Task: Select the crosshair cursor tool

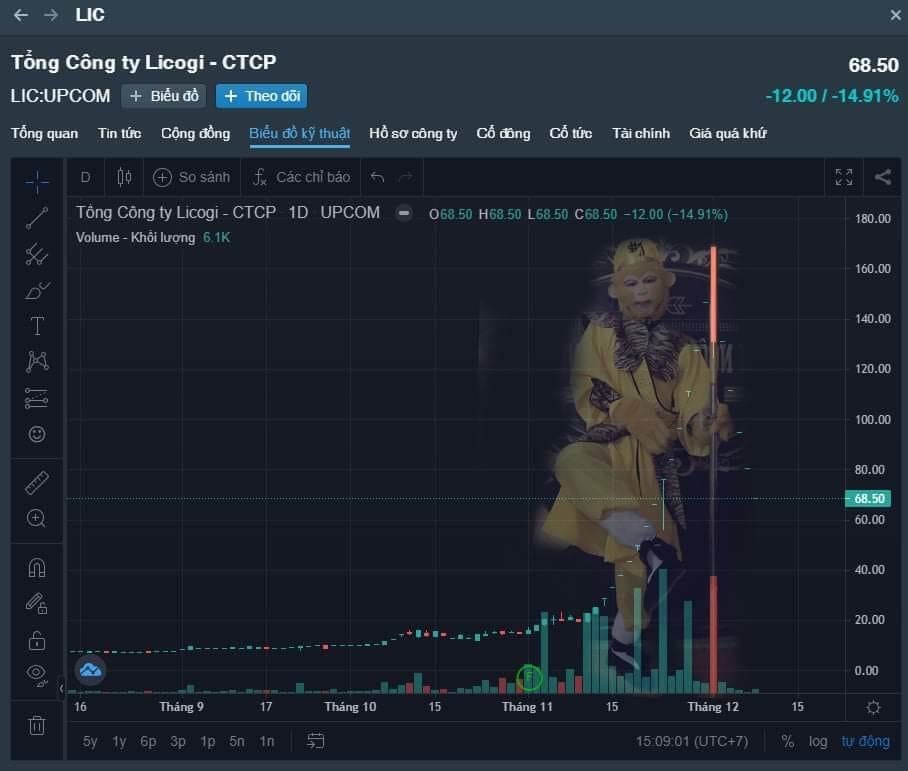Action: 36,182
